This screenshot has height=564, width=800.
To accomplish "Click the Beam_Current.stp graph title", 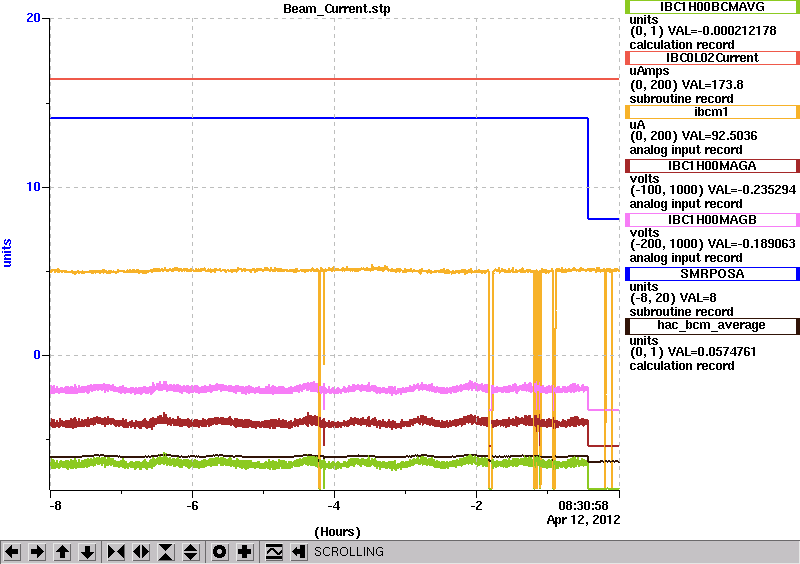I will [x=337, y=9].
